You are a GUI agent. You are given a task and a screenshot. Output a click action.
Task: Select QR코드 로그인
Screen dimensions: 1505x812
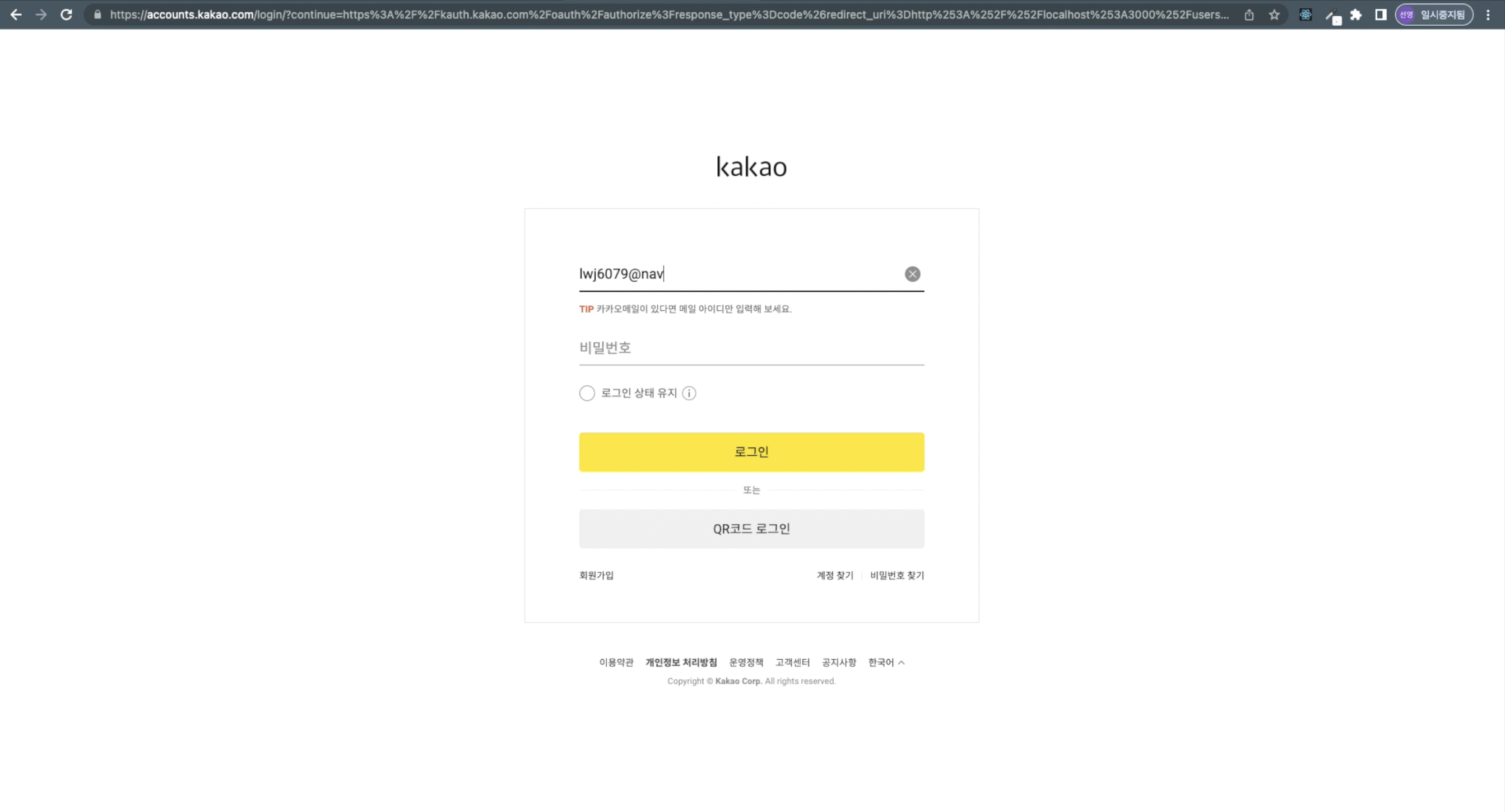(751, 528)
